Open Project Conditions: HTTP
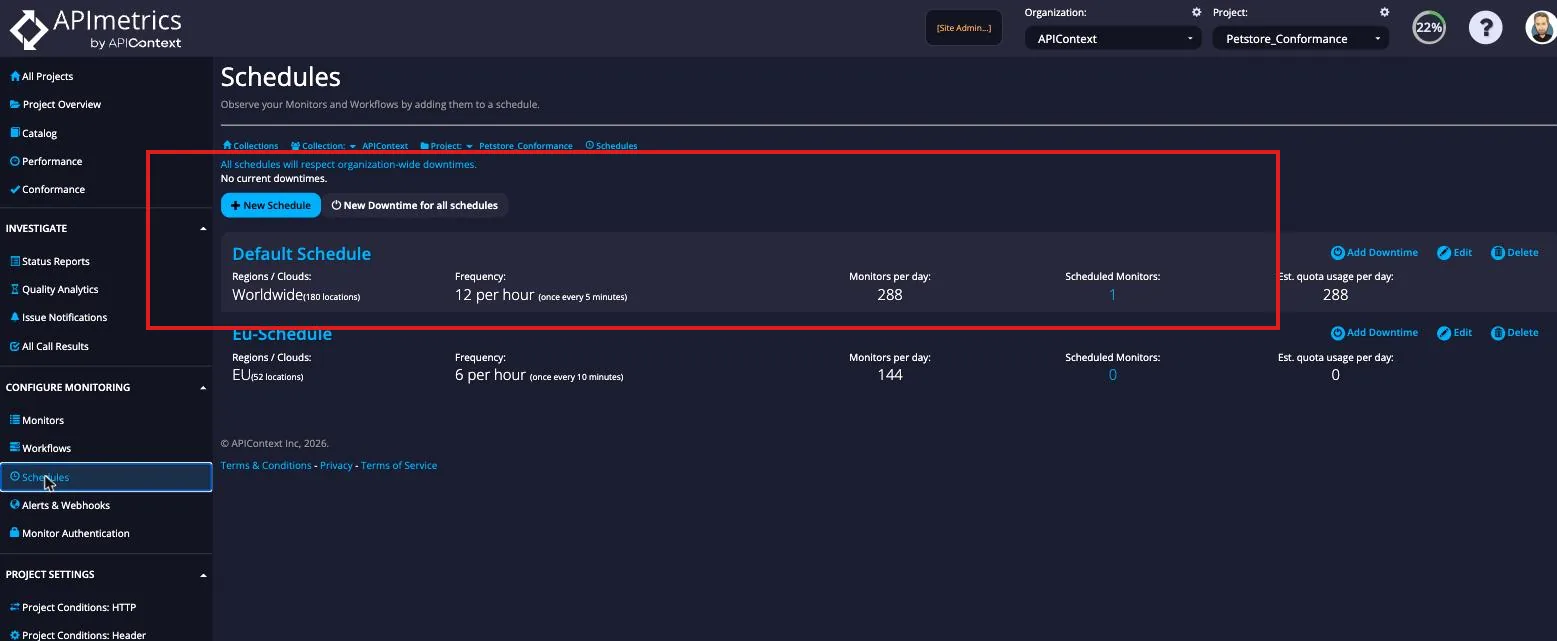Screen dimensions: 1557x641 pos(73,607)
